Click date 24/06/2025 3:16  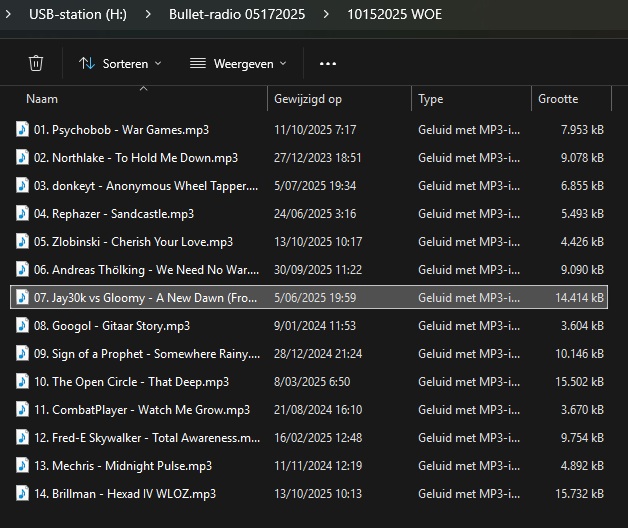tap(315, 214)
